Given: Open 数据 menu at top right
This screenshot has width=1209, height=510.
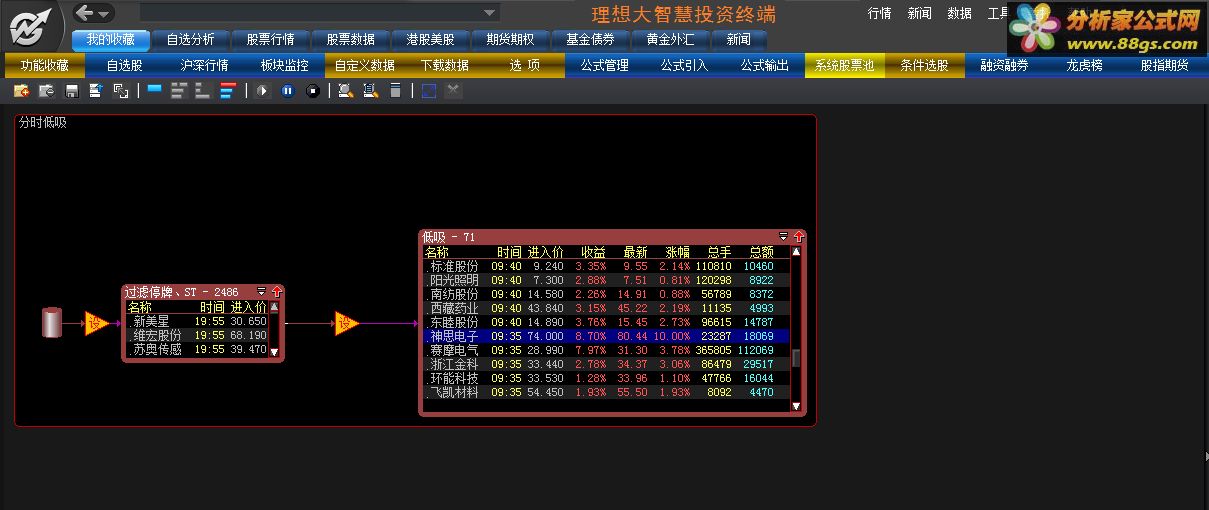Looking at the screenshot, I should click(x=960, y=13).
